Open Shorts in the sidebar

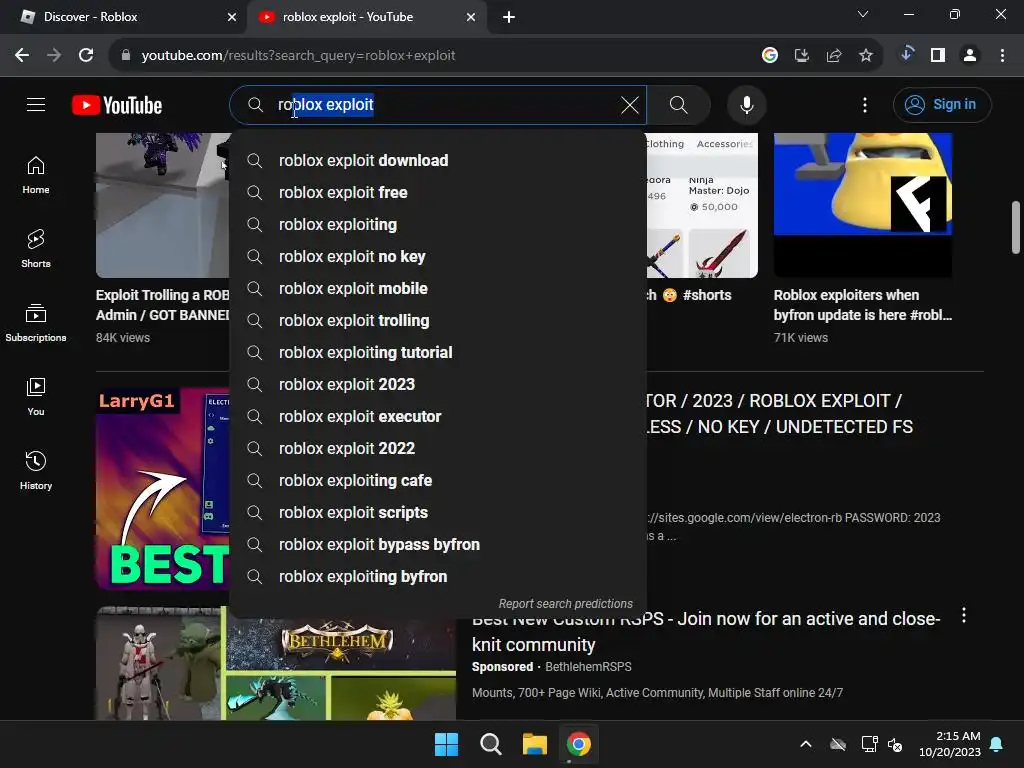point(36,249)
